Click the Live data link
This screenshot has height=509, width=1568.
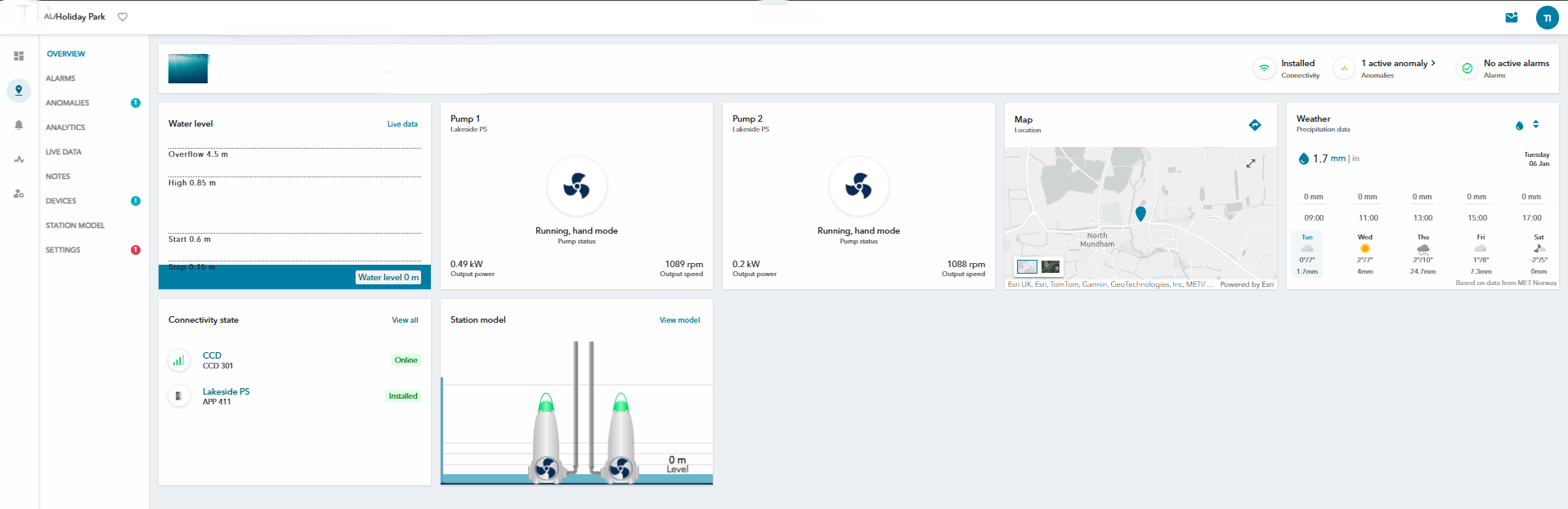[x=402, y=124]
